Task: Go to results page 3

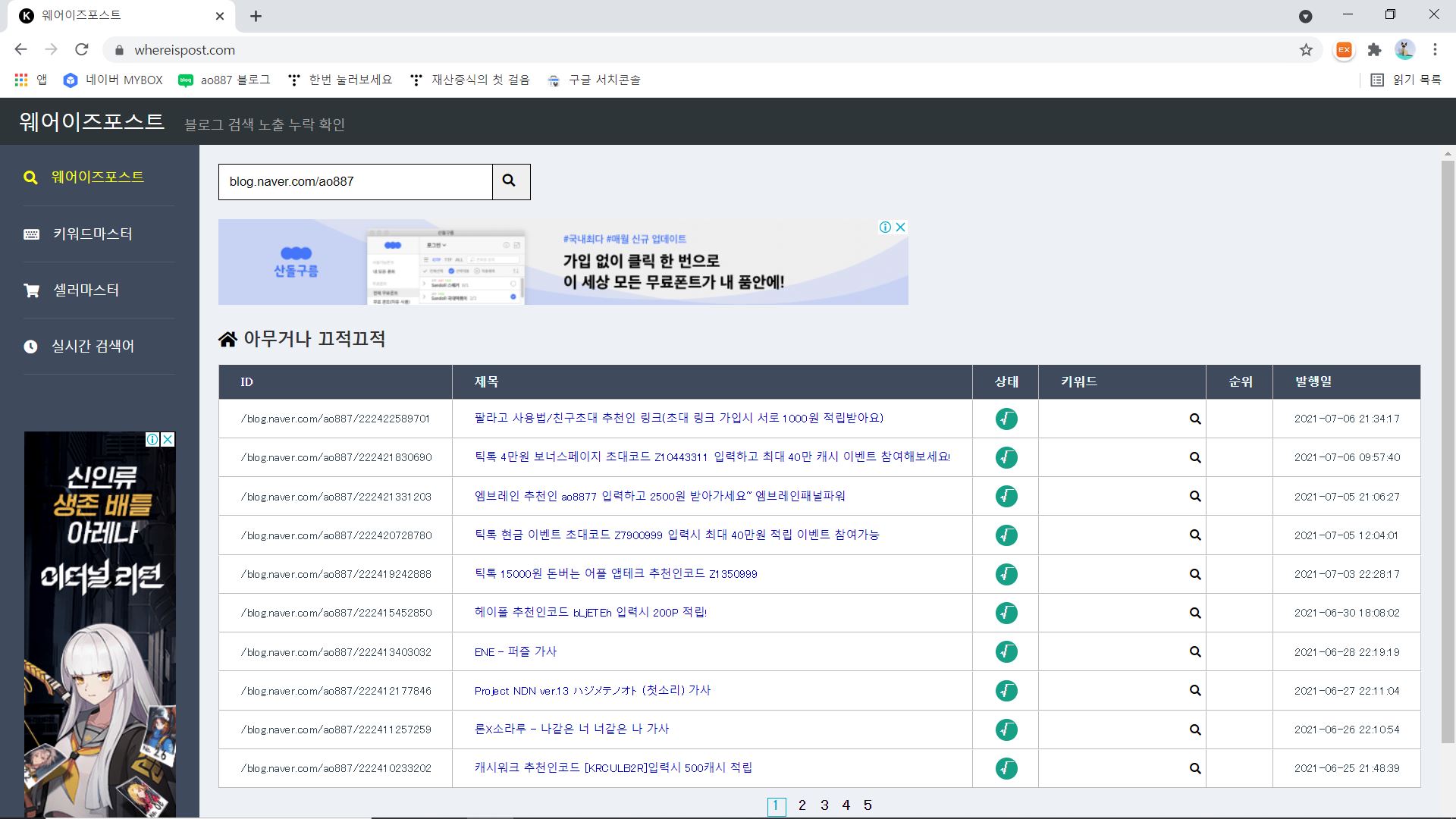Action: coord(824,805)
